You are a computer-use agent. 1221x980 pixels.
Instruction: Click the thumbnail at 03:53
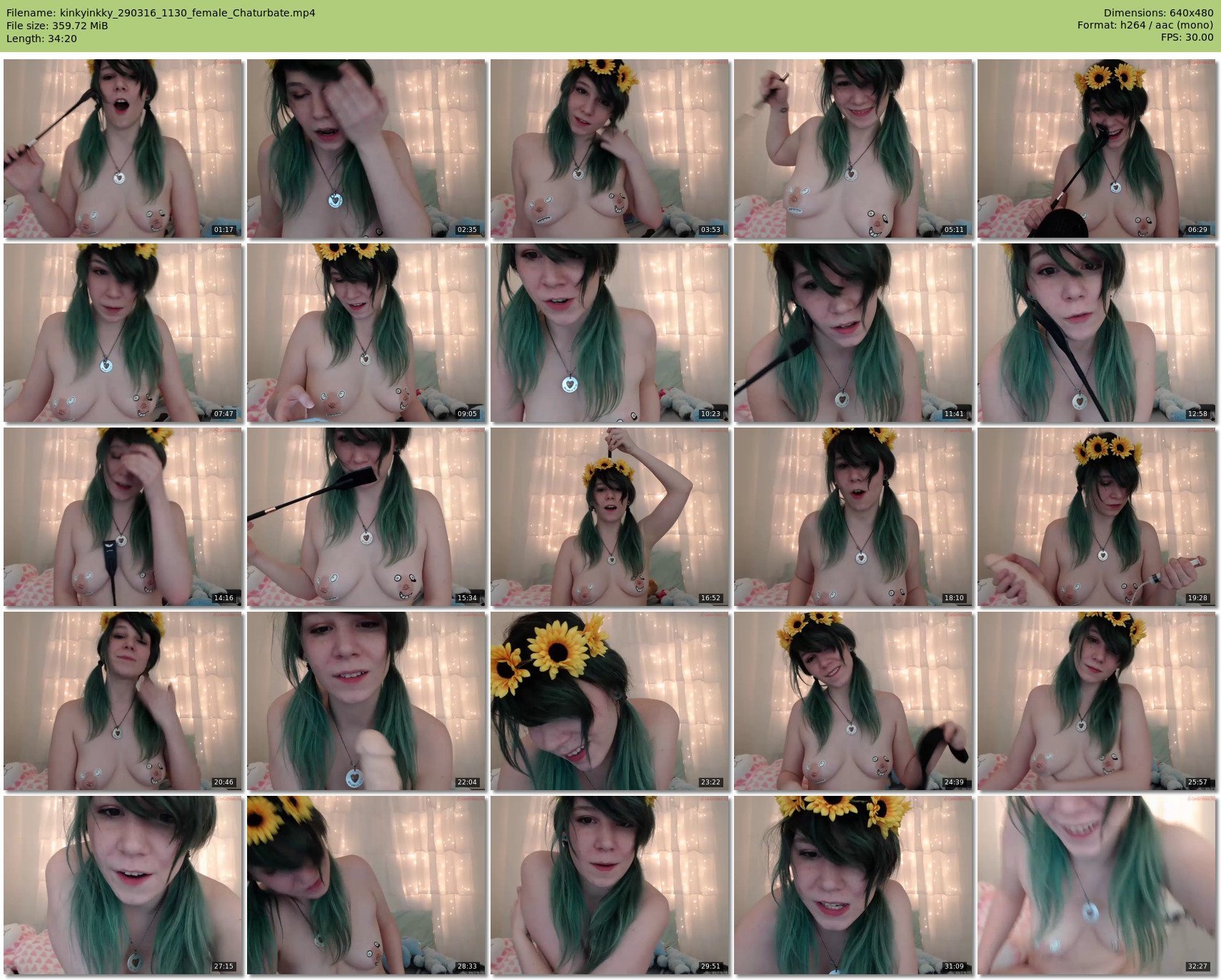point(610,148)
